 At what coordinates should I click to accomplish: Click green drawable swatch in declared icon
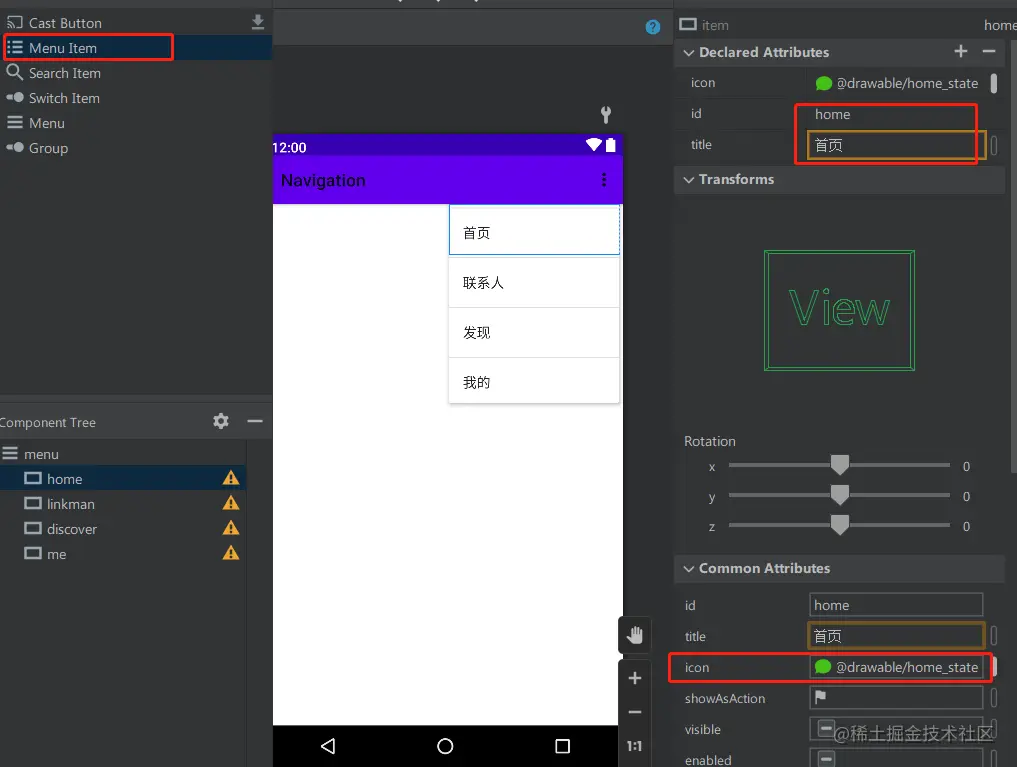[824, 83]
